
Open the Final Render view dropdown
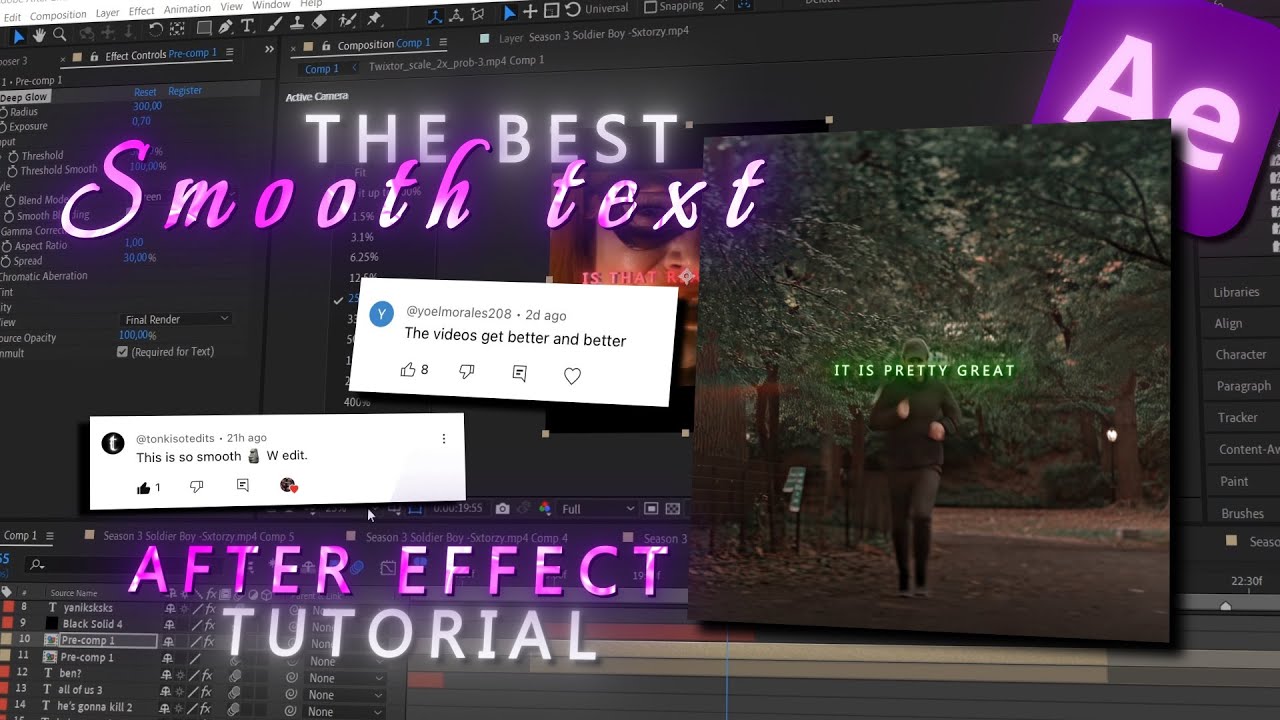(176, 319)
